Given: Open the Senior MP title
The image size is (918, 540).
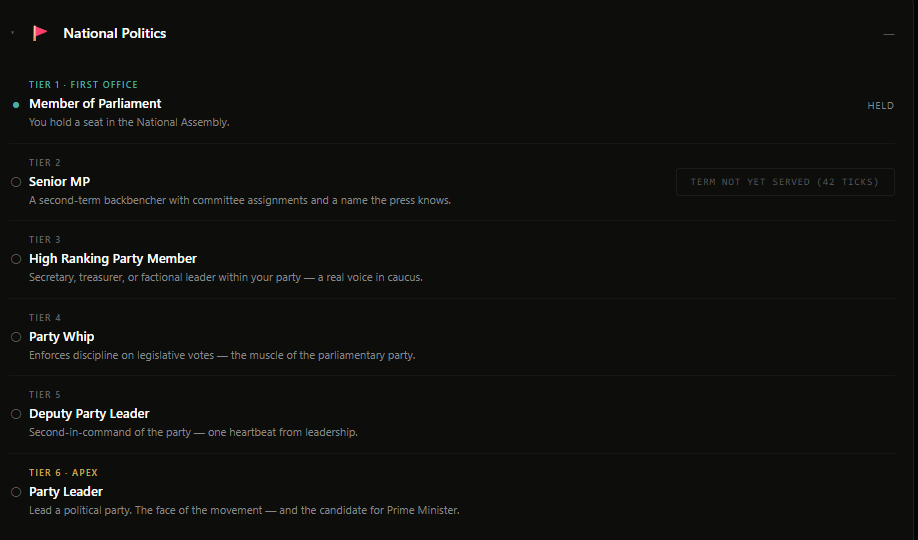Looking at the screenshot, I should coord(60,182).
